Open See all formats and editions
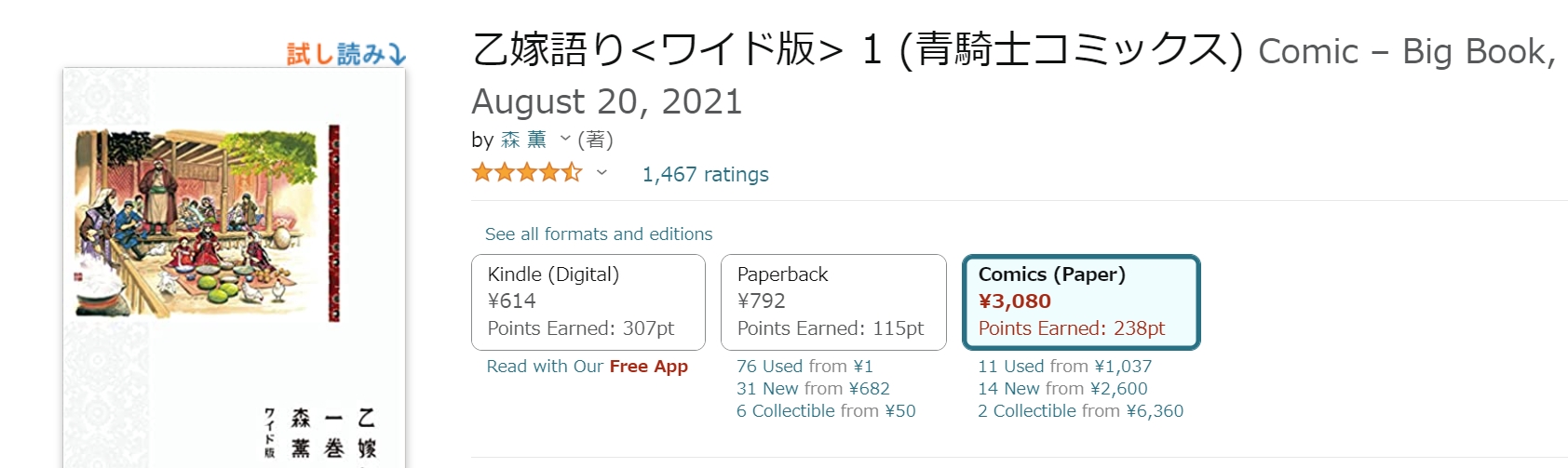 click(x=599, y=234)
